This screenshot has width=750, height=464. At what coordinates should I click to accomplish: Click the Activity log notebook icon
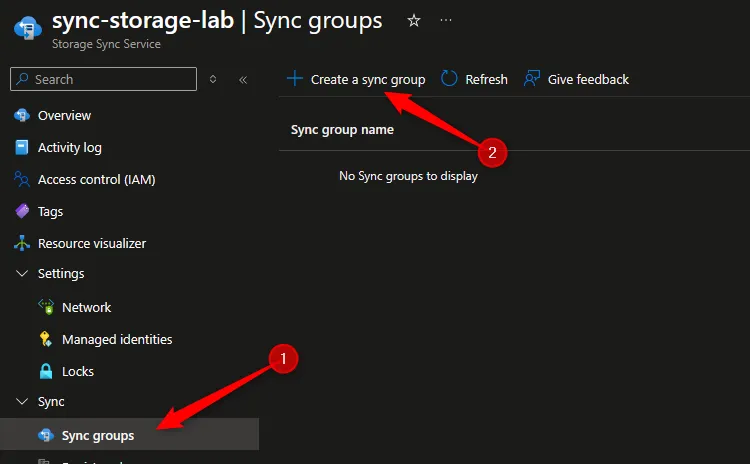coord(22,147)
